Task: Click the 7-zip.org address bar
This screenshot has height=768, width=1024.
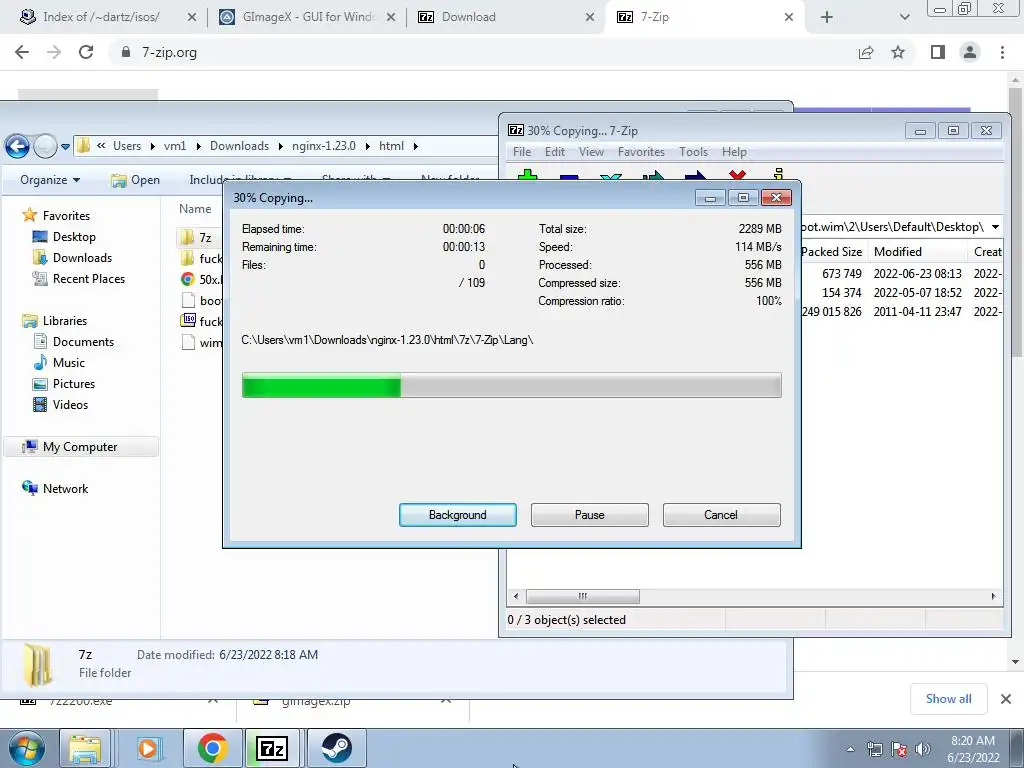Action: 483,52
